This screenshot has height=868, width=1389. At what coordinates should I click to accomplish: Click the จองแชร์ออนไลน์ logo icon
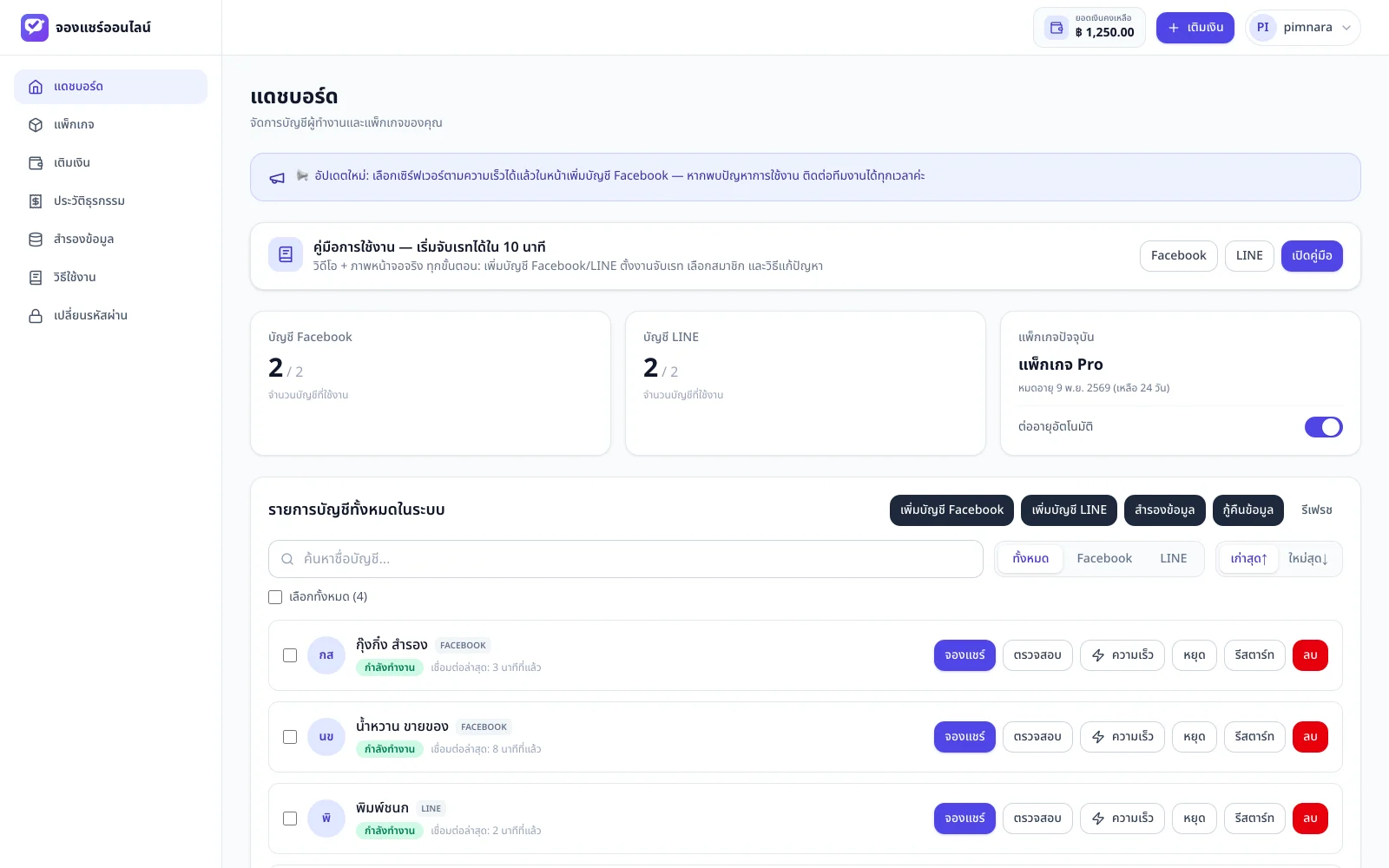click(x=35, y=28)
